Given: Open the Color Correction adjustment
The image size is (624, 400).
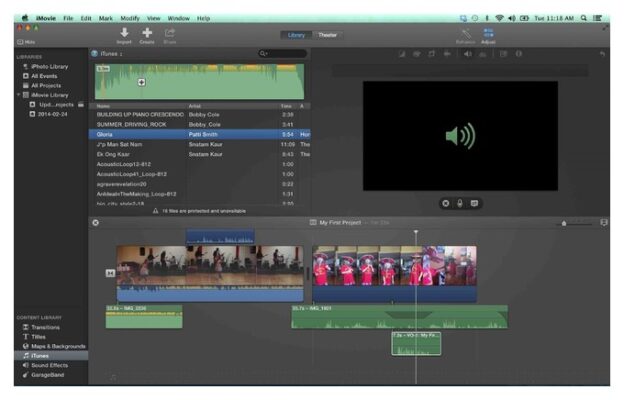Looking at the screenshot, I should click(x=417, y=54).
